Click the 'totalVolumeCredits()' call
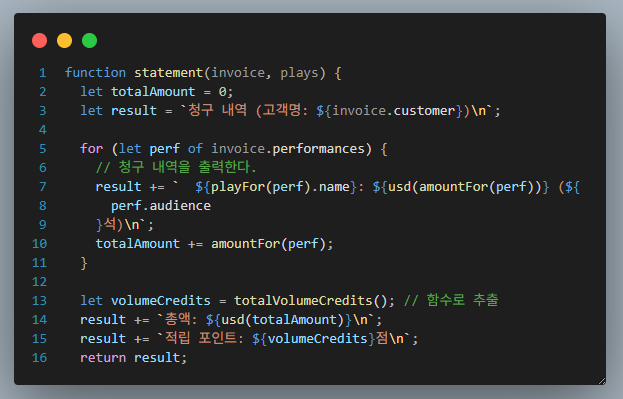Image resolution: width=623 pixels, height=399 pixels. point(311,300)
